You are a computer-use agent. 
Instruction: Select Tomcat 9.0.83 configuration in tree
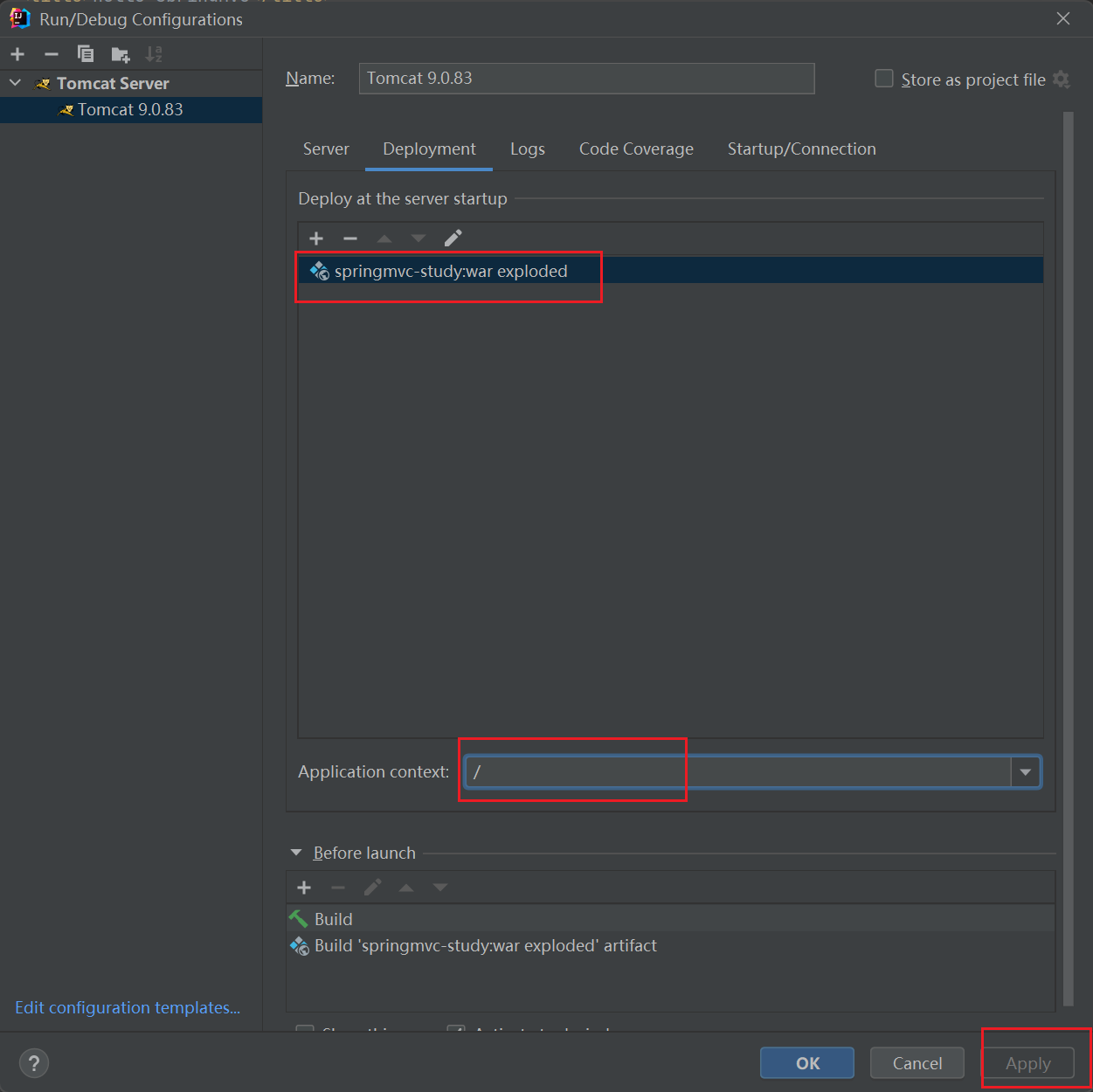(x=130, y=110)
